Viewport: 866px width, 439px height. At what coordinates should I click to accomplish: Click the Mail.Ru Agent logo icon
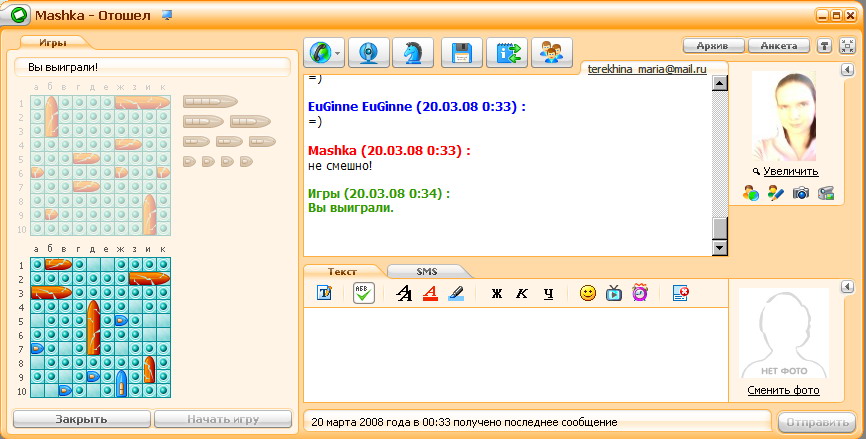tap(19, 15)
